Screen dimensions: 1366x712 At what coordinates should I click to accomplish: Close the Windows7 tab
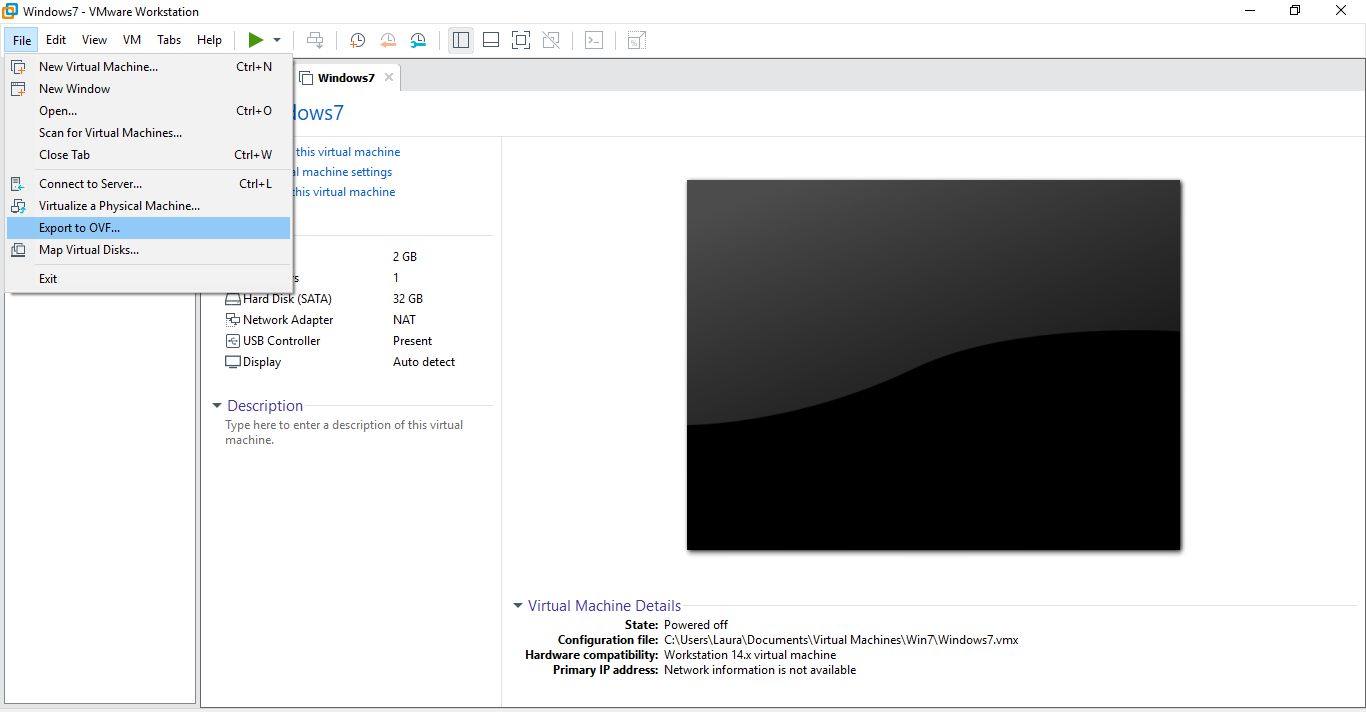(x=389, y=77)
